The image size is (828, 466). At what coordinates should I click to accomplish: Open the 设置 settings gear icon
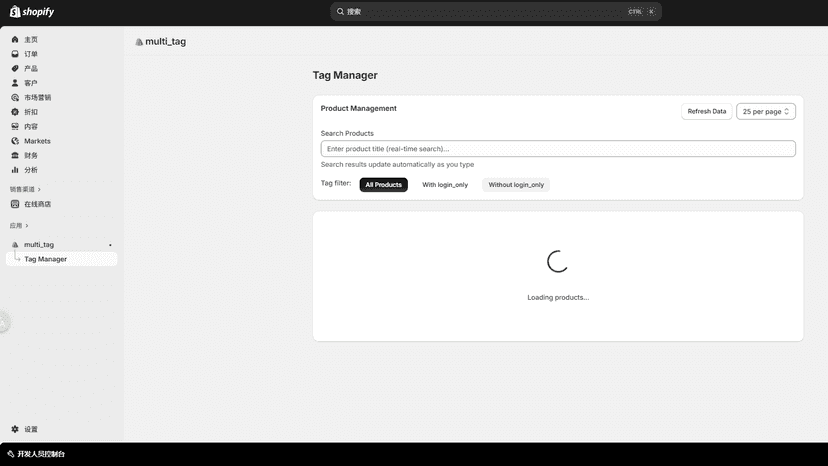click(x=15, y=429)
